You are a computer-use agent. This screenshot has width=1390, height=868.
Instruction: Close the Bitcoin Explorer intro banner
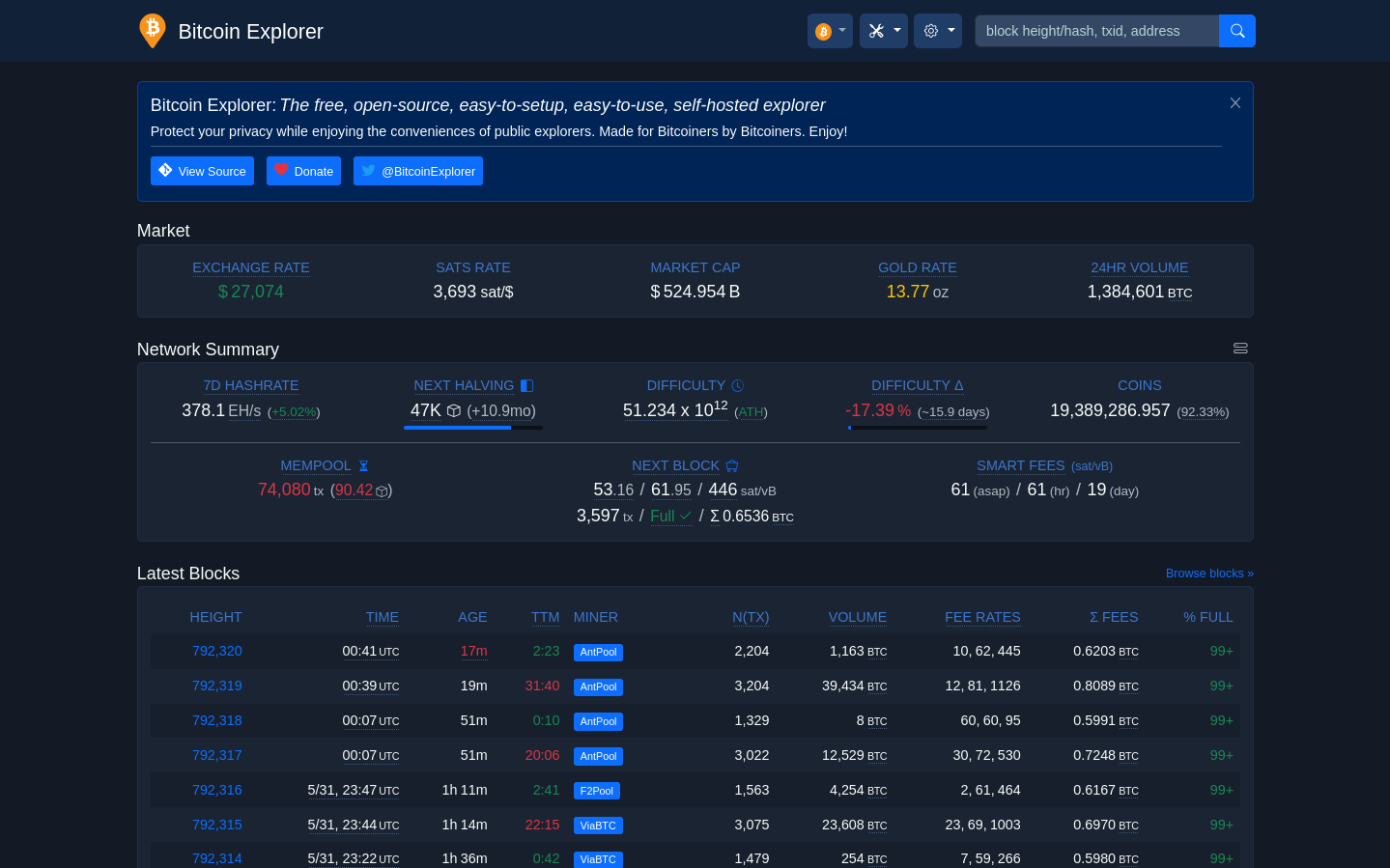(x=1234, y=103)
